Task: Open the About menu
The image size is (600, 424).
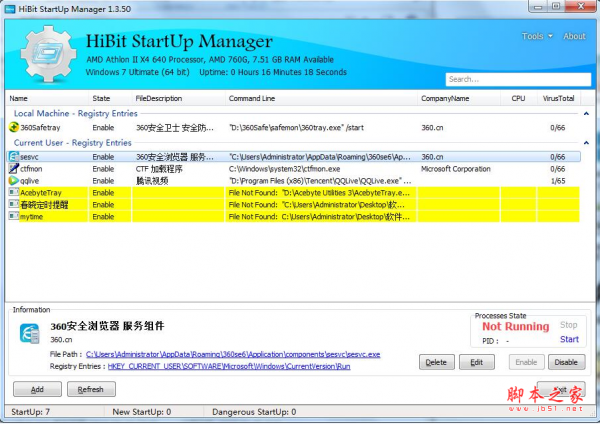Action: point(574,36)
